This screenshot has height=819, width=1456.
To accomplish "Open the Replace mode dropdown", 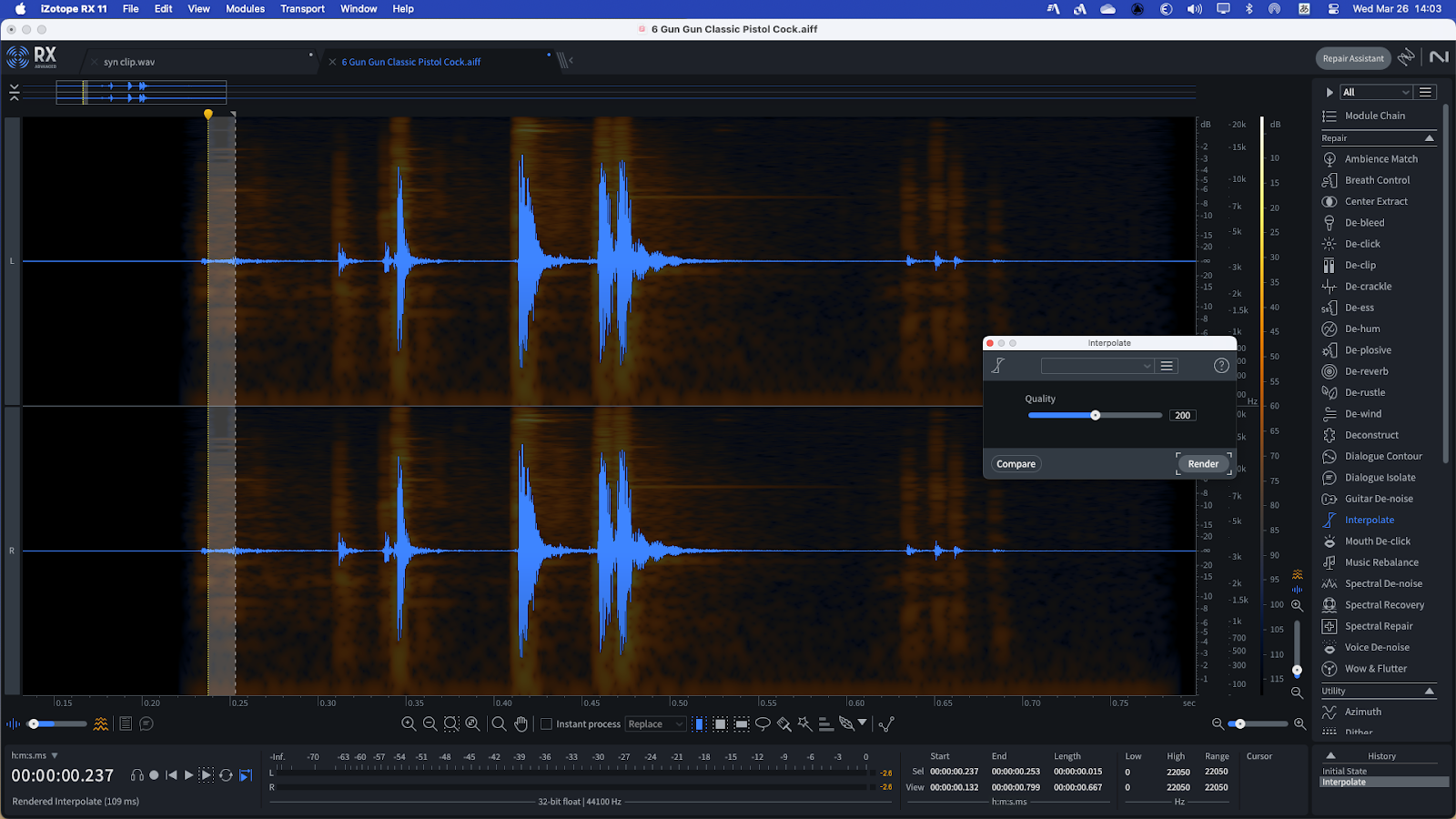I will pyautogui.click(x=655, y=724).
